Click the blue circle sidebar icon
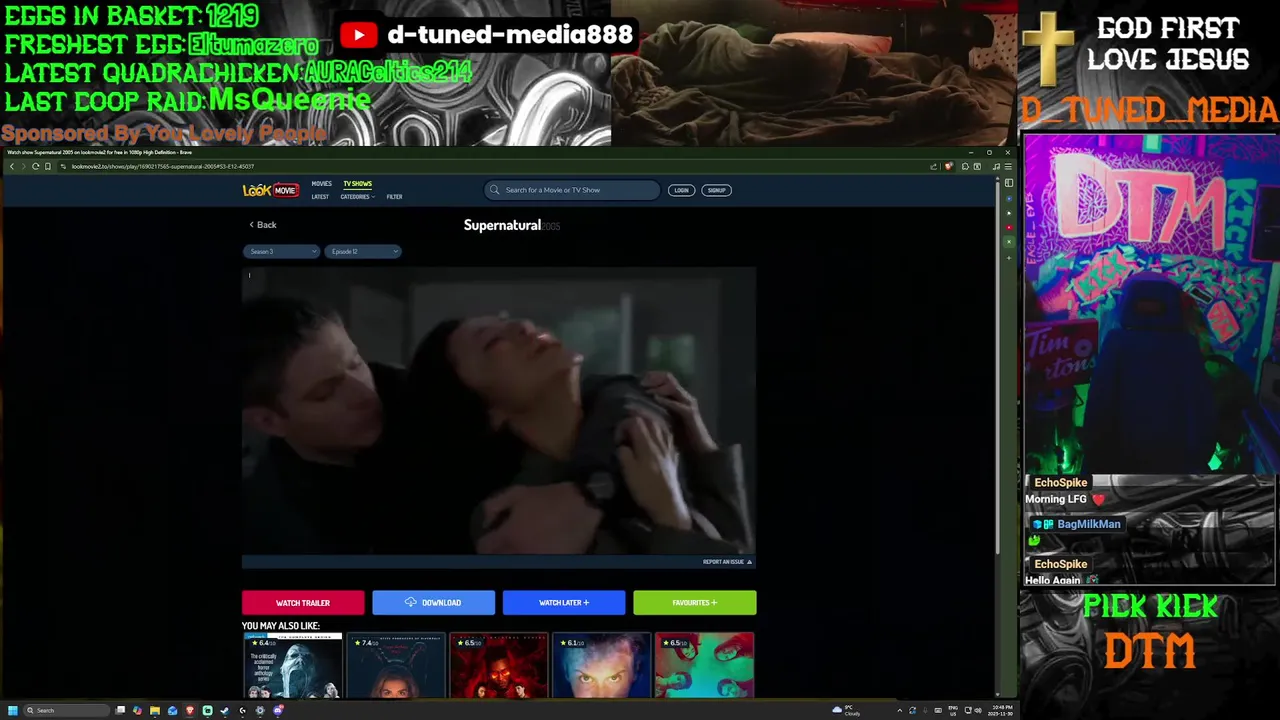Viewport: 1280px width, 720px height. [x=1009, y=198]
